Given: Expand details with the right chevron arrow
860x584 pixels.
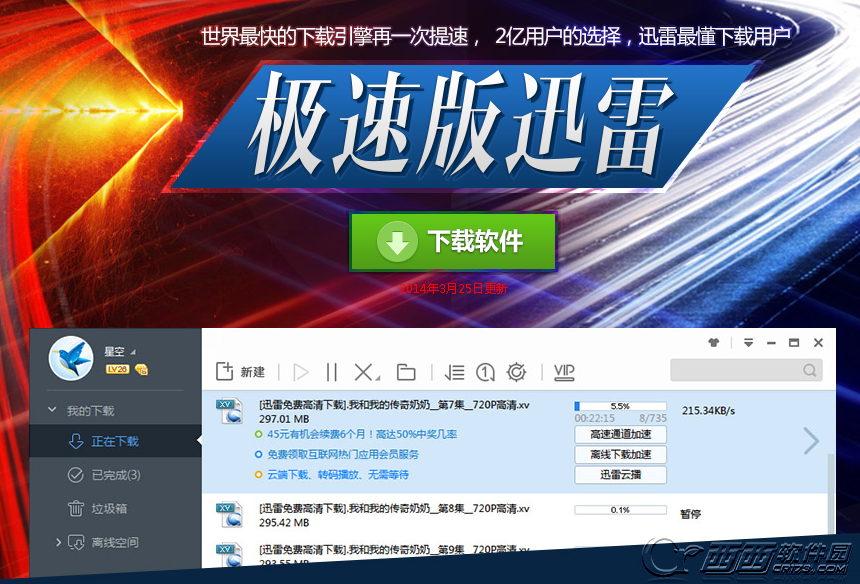Looking at the screenshot, I should point(811,441).
